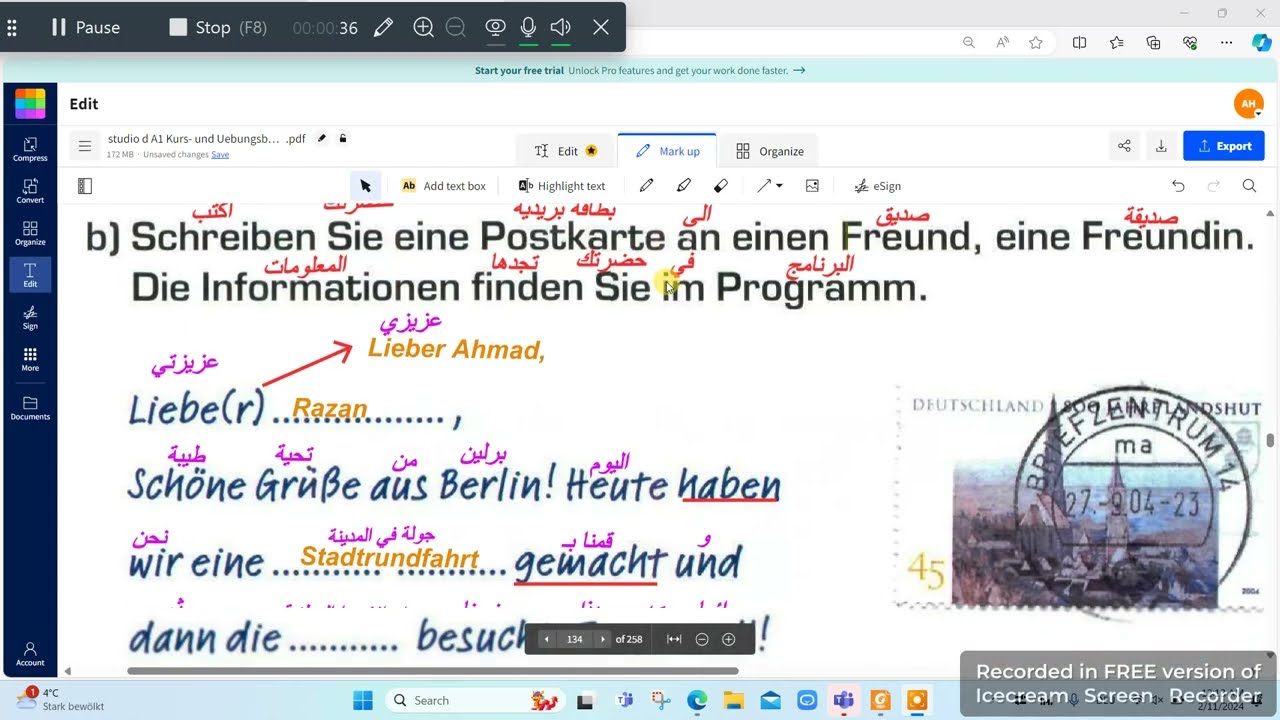The height and width of the screenshot is (720, 1280).
Task: Switch to the Mark up tab
Action: pos(667,151)
